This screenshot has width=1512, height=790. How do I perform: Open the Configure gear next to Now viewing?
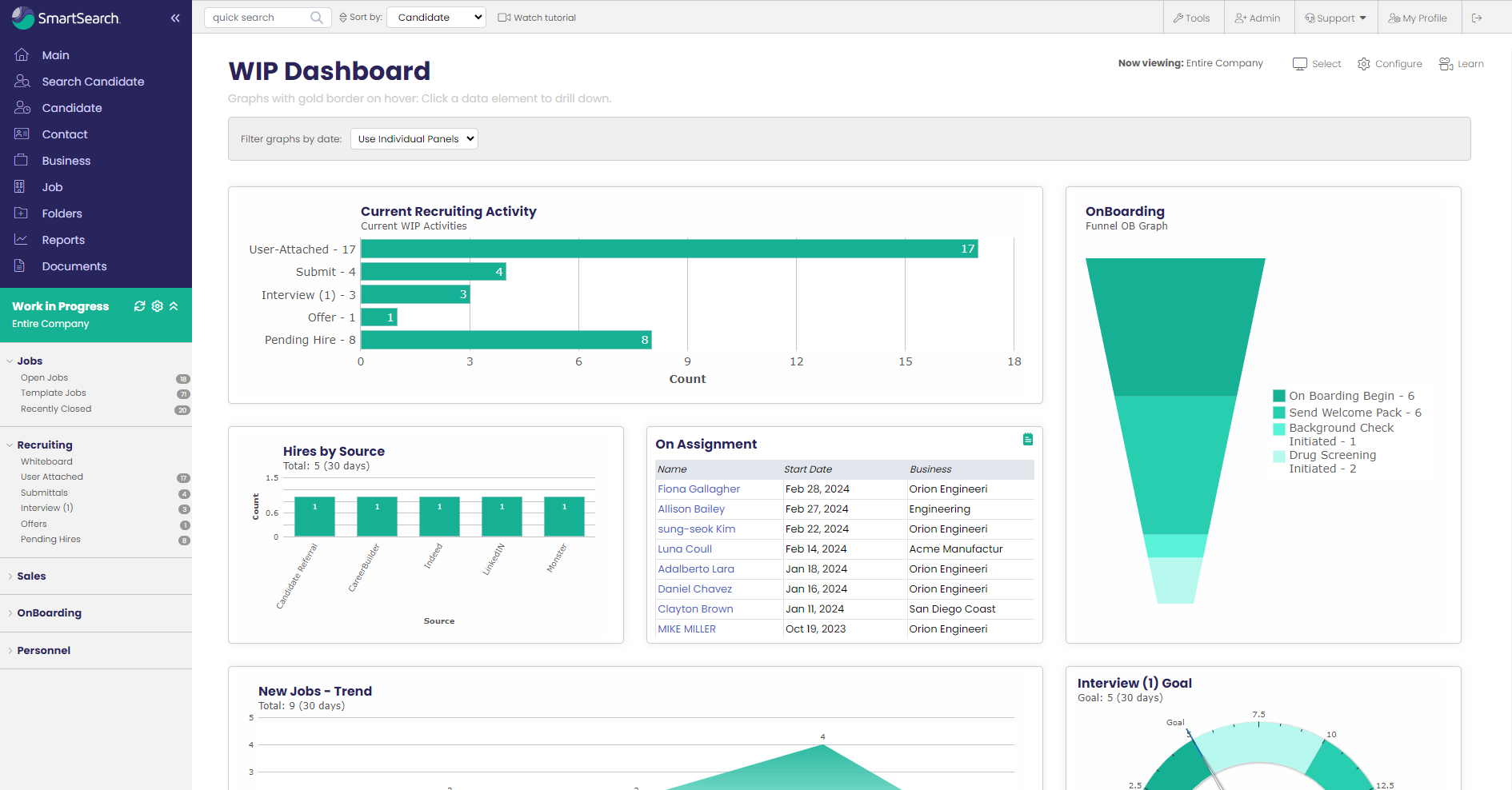[1364, 63]
